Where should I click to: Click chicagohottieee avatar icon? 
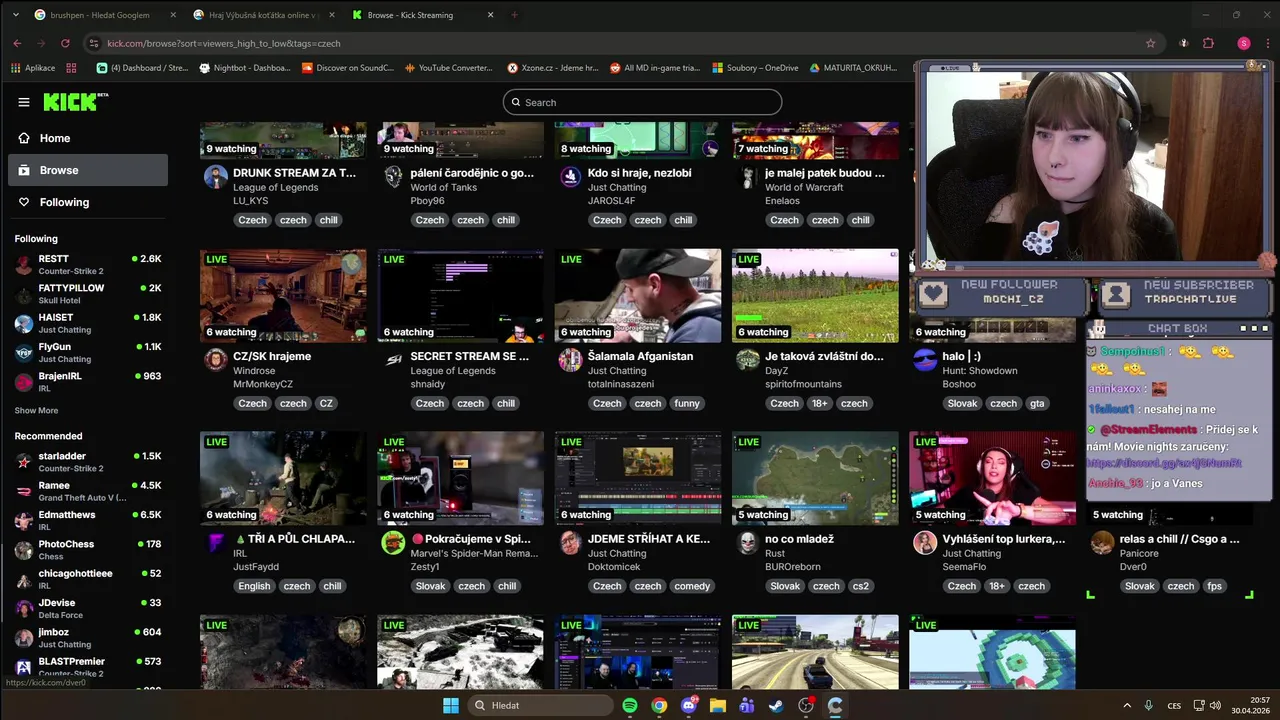[24, 579]
